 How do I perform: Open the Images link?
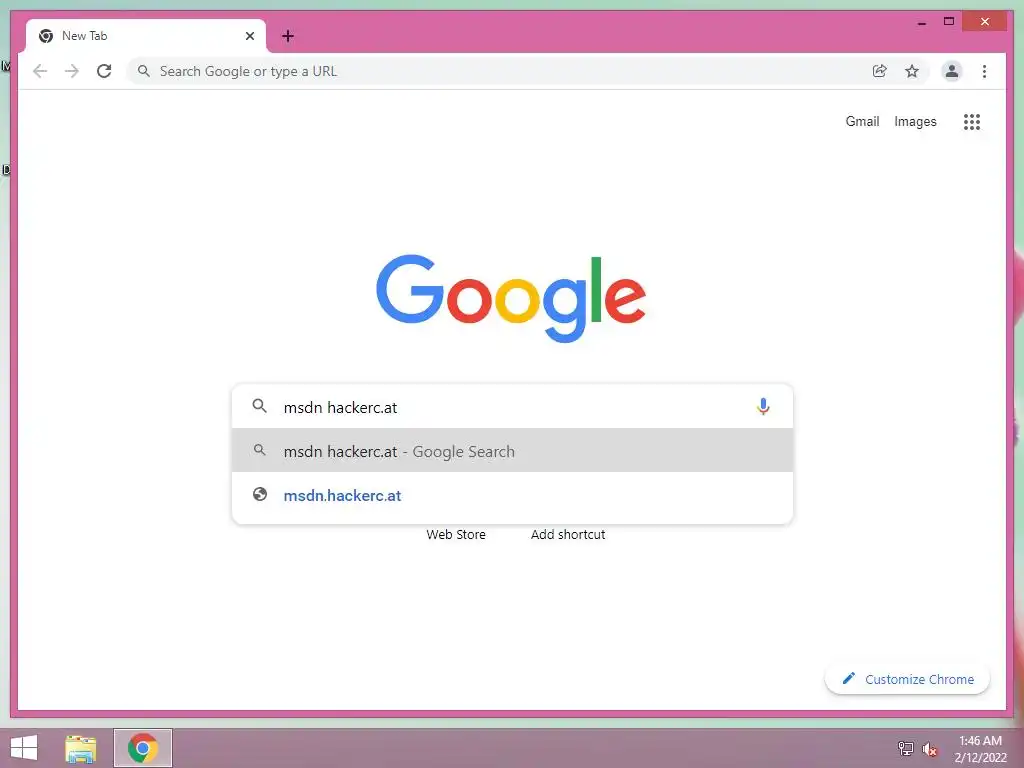(915, 121)
